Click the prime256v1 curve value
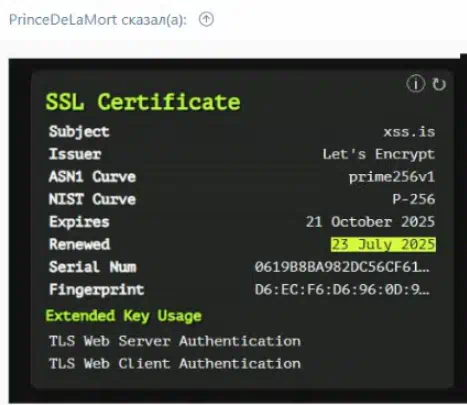 click(x=392, y=177)
